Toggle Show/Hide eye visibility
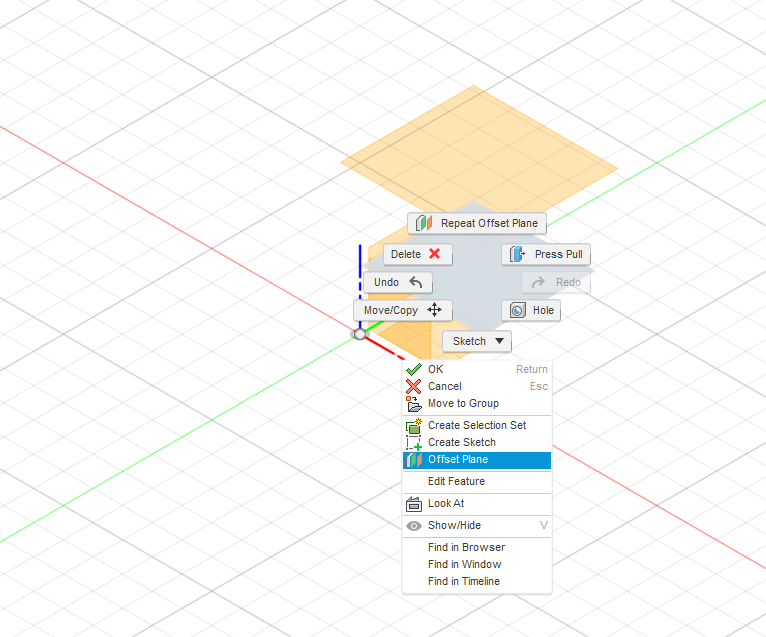766x637 pixels. (x=414, y=525)
